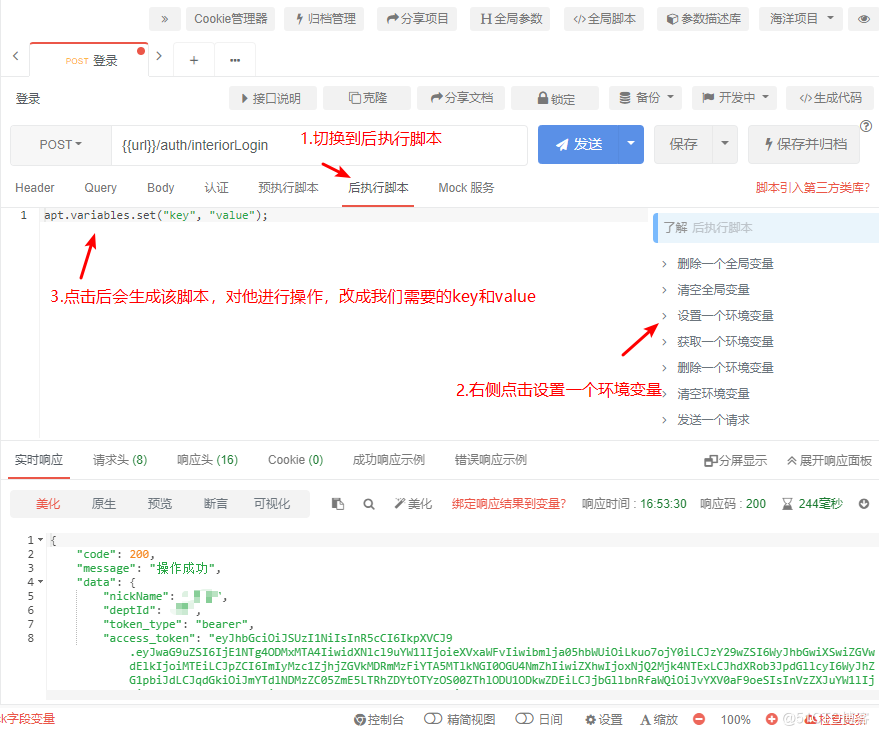879x735 pixels.
Task: Add a new request tab with plus
Action: (x=194, y=60)
